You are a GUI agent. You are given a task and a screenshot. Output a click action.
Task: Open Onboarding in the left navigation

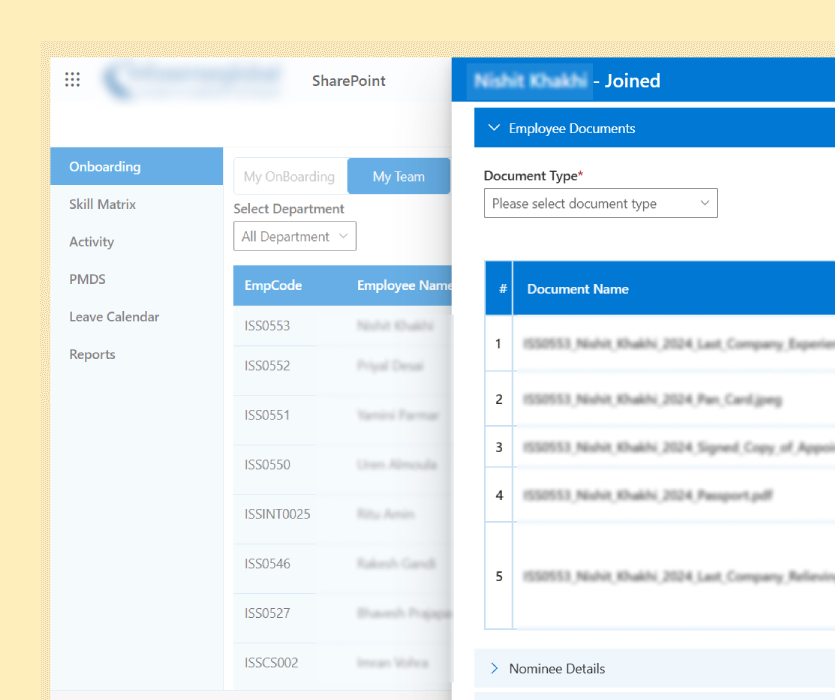pos(105,167)
